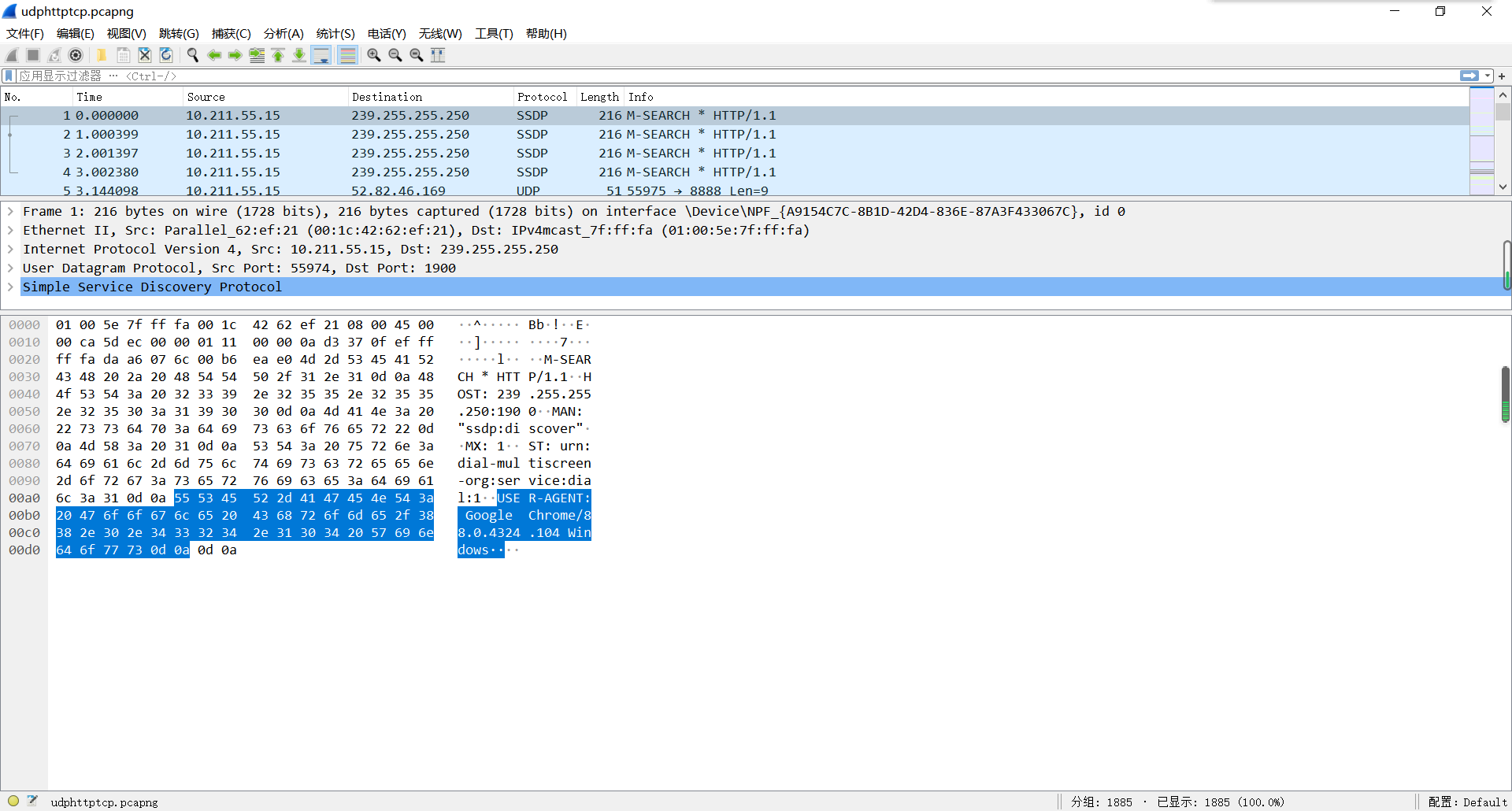Image resolution: width=1512 pixels, height=811 pixels.
Task: Jump to the last packet
Action: pos(299,55)
